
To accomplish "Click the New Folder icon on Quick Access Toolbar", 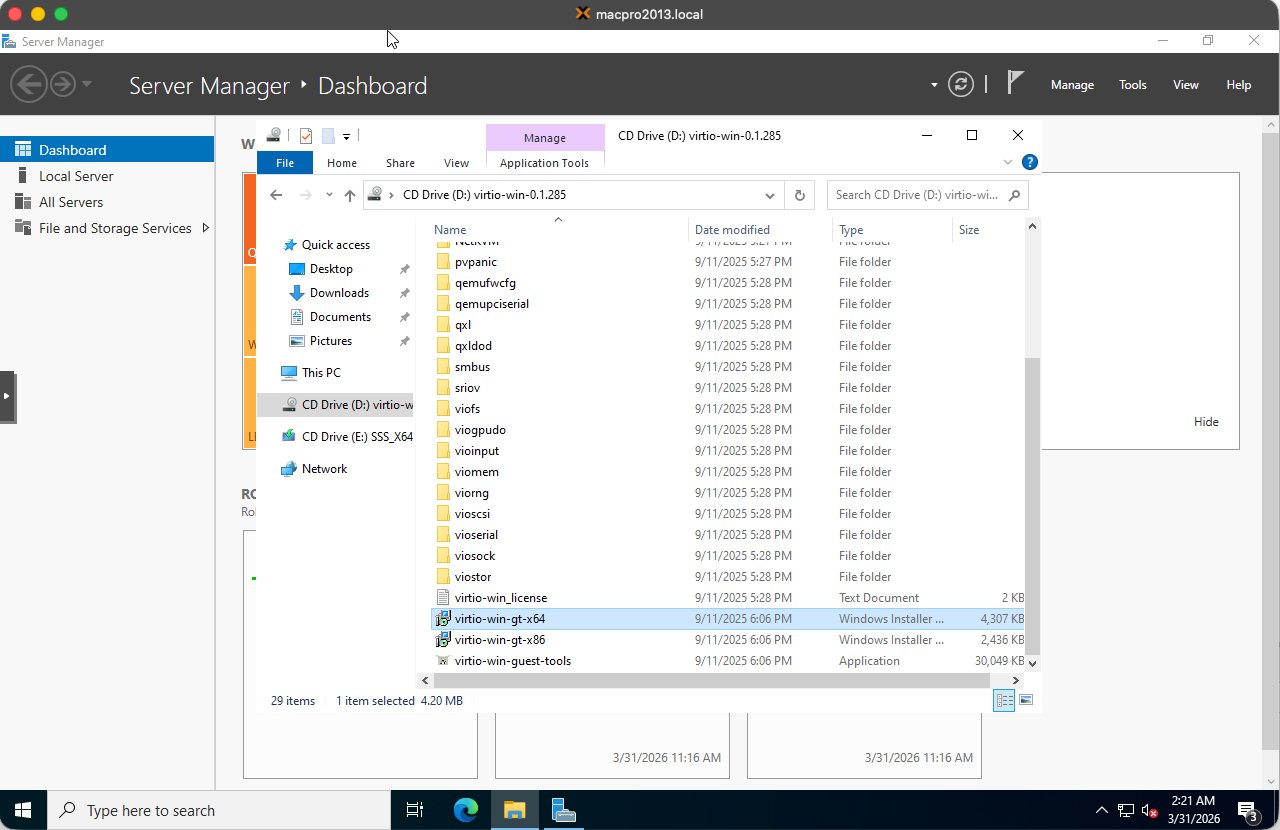I will click(327, 136).
